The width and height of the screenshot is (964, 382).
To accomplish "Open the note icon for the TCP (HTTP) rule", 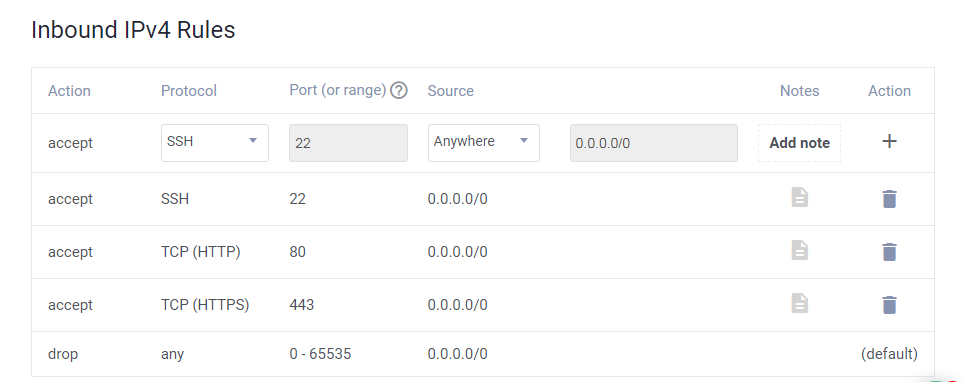I will point(799,250).
